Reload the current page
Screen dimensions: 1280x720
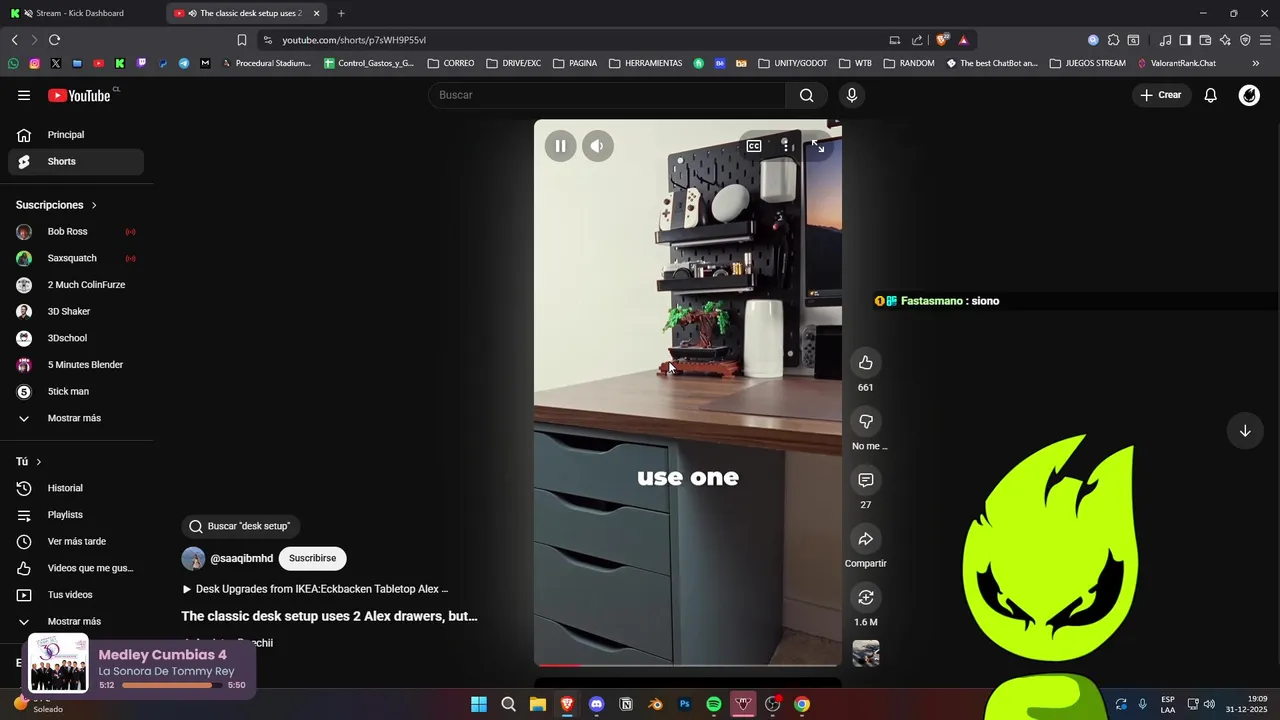tap(54, 40)
